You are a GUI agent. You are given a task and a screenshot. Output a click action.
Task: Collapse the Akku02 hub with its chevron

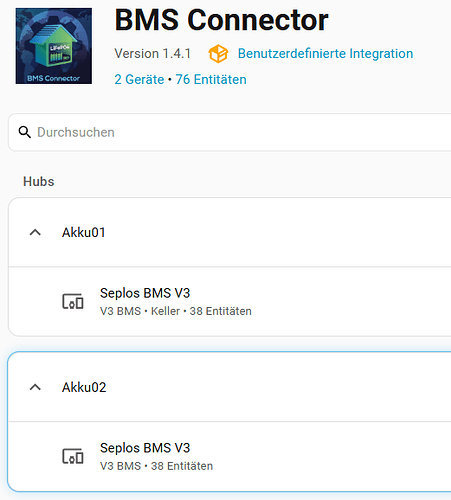[x=35, y=387]
